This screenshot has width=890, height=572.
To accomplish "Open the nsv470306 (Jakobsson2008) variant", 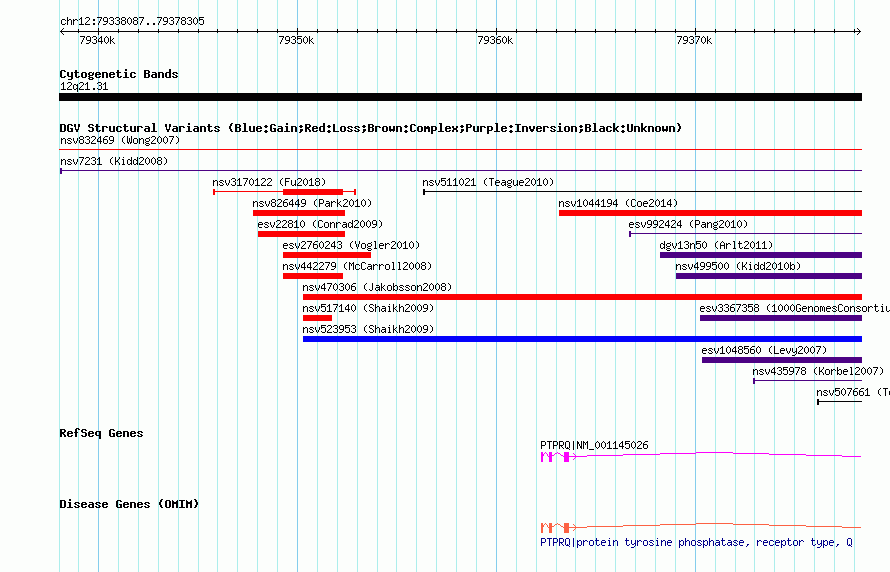I will (377, 287).
